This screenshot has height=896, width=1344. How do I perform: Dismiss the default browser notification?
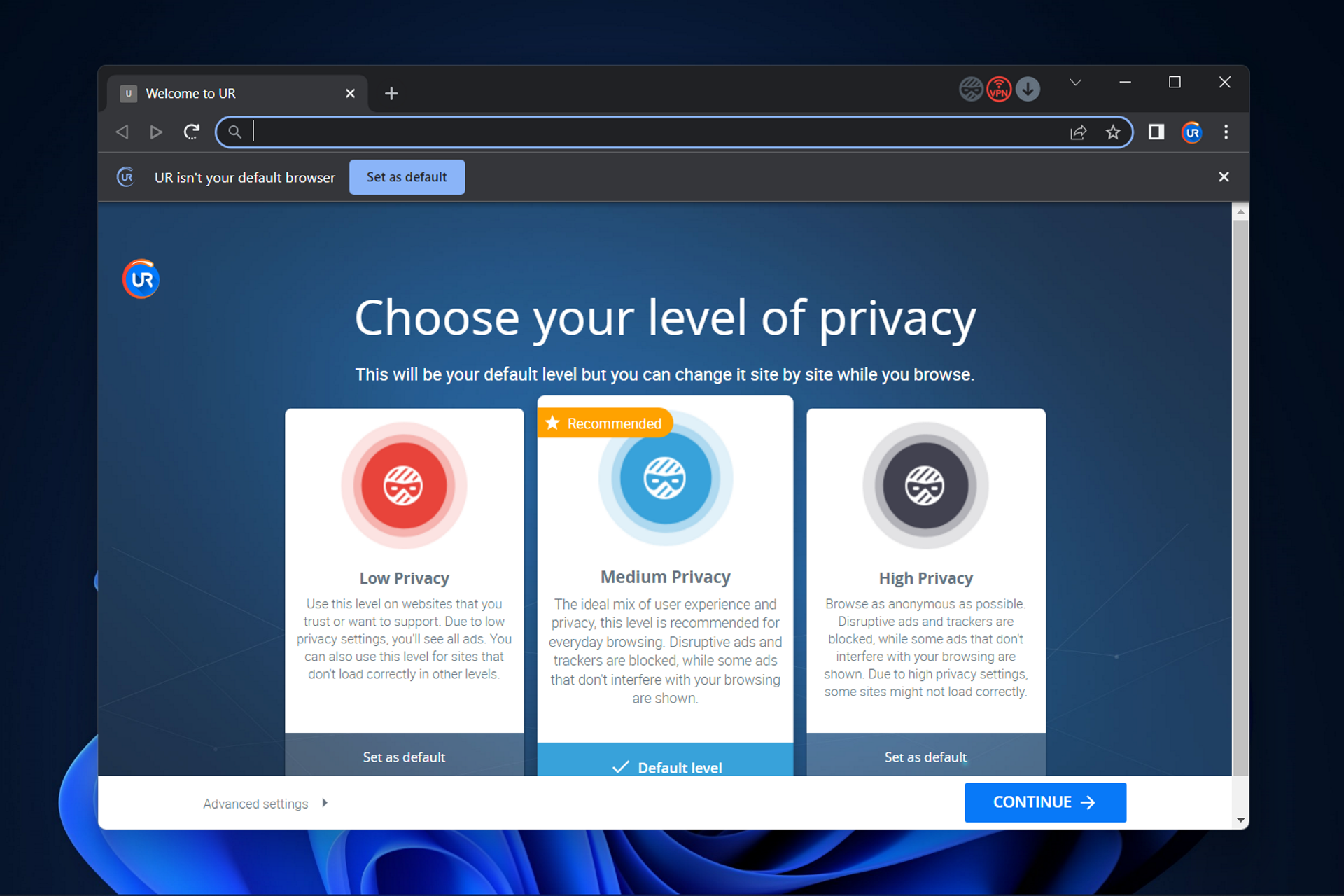click(1224, 177)
